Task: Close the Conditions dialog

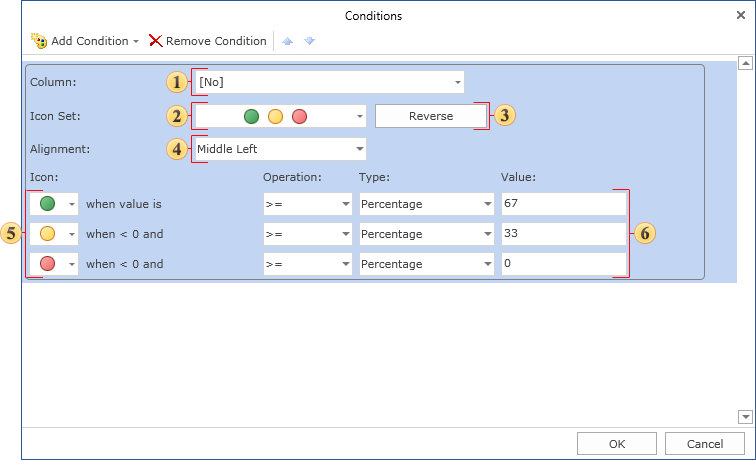Action: pos(740,15)
